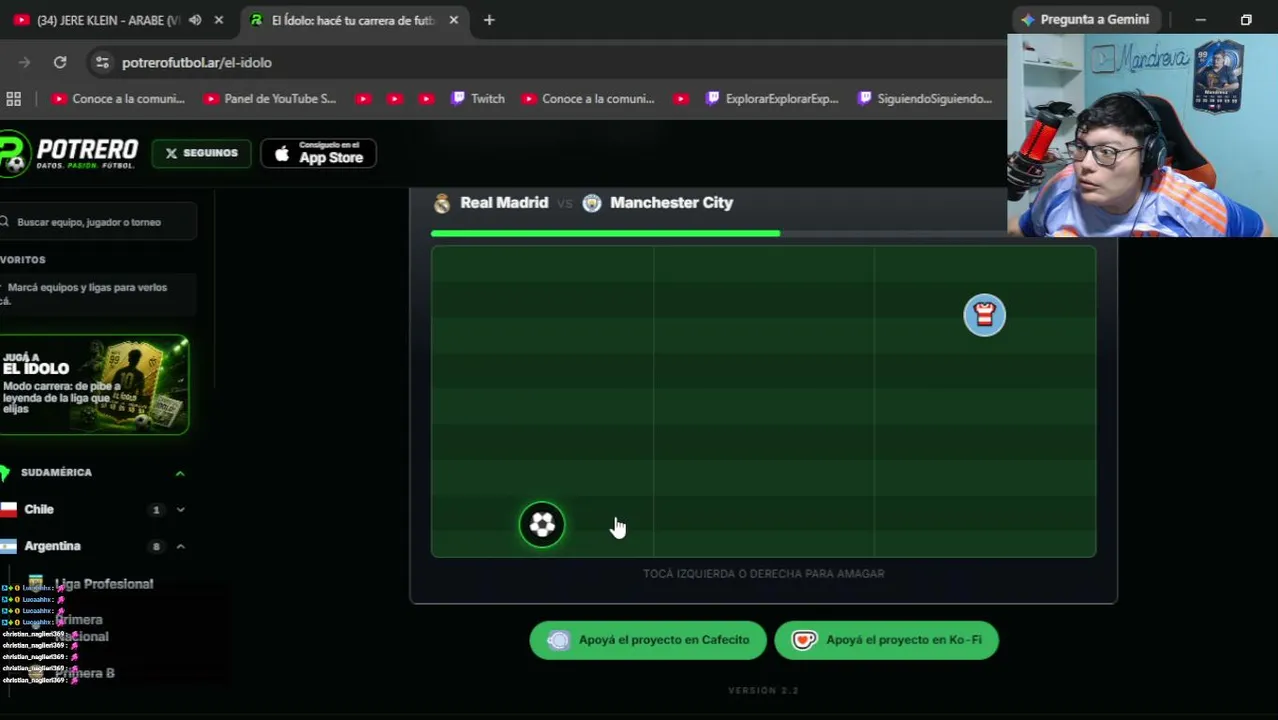Open the Twitch bookmark
This screenshot has width=1278, height=720.
[x=478, y=99]
